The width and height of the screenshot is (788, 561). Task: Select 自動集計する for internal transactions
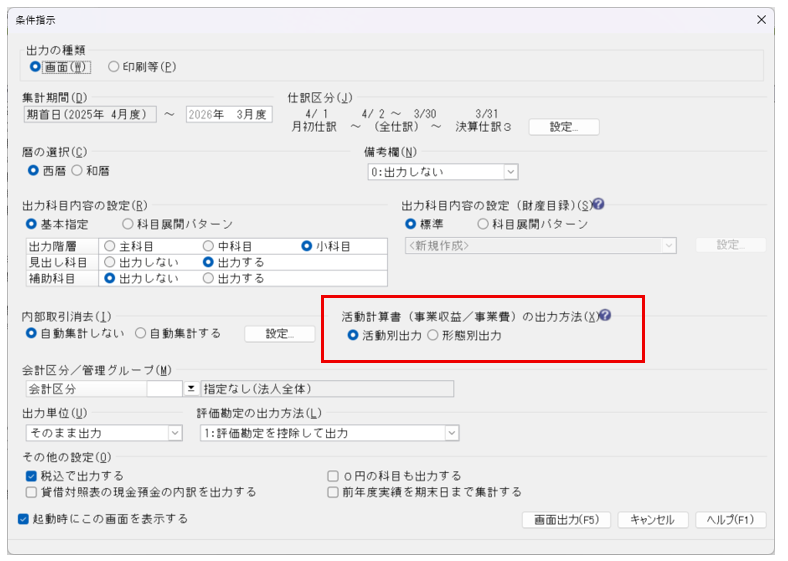pyautogui.click(x=140, y=333)
